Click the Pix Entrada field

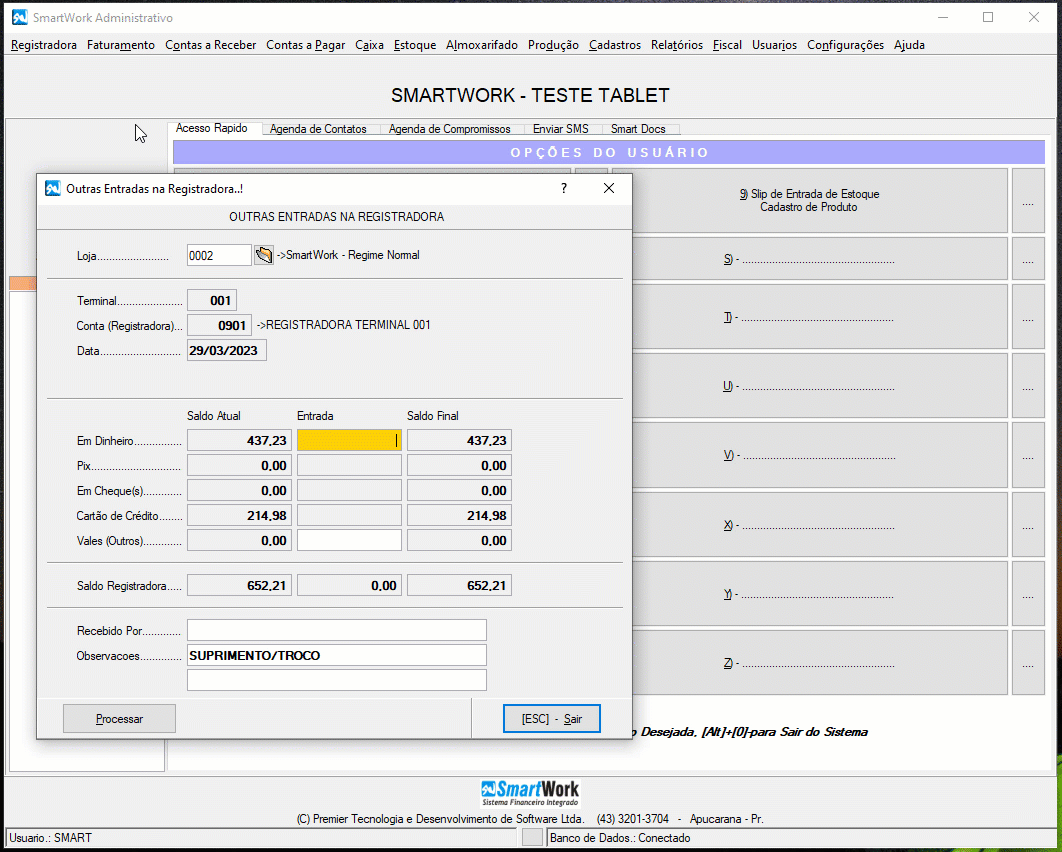[349, 465]
